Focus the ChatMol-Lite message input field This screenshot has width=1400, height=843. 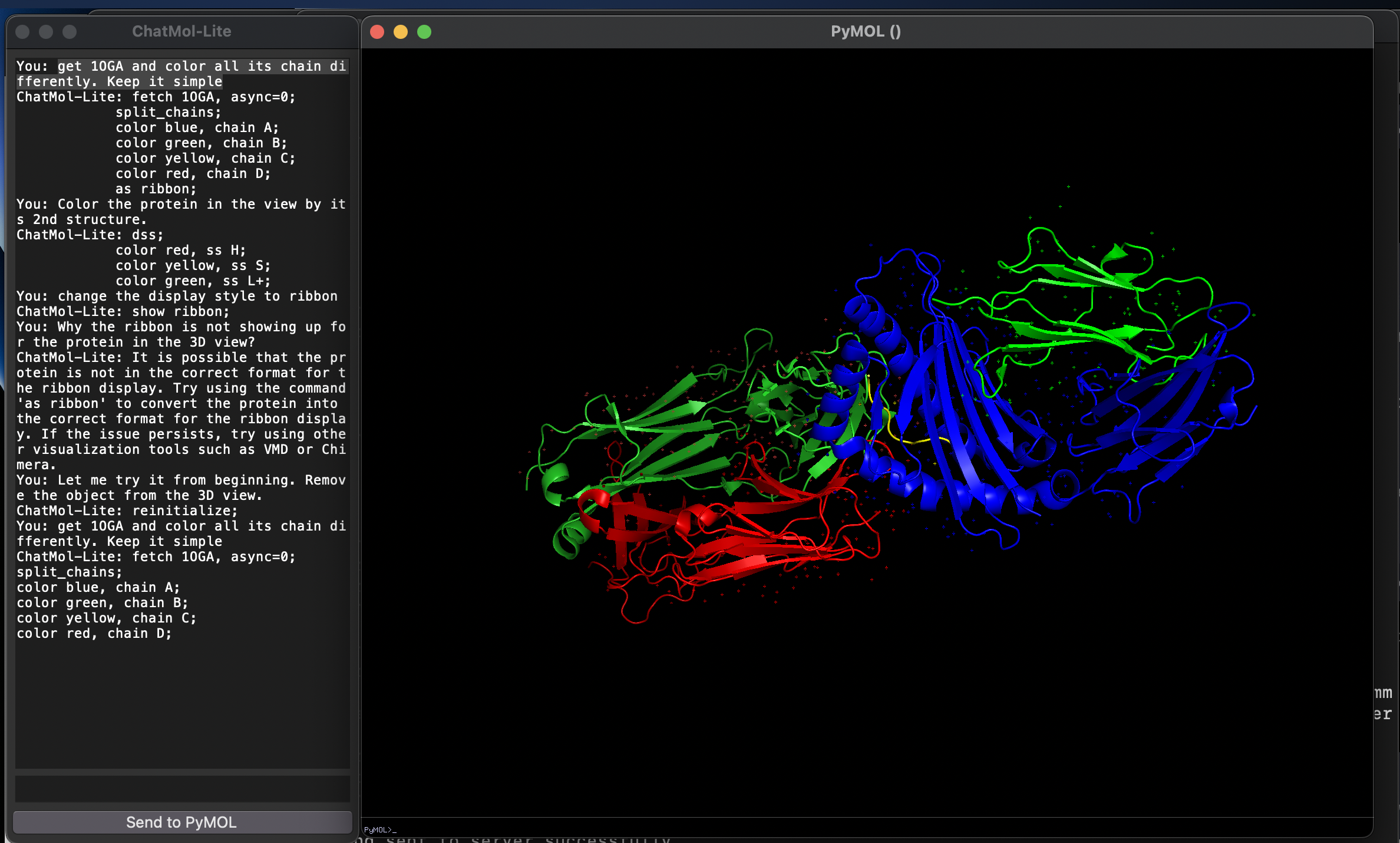pyautogui.click(x=181, y=789)
